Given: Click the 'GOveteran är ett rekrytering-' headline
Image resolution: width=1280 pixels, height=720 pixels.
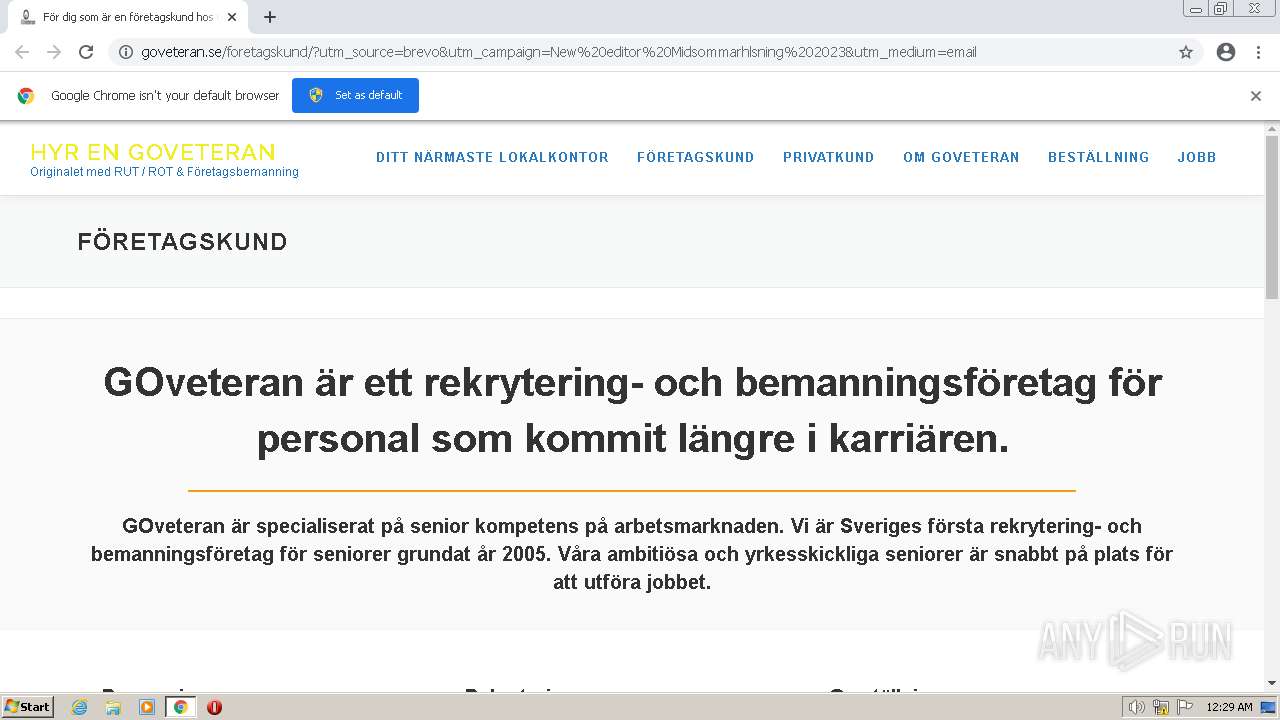Looking at the screenshot, I should pyautogui.click(x=632, y=410).
